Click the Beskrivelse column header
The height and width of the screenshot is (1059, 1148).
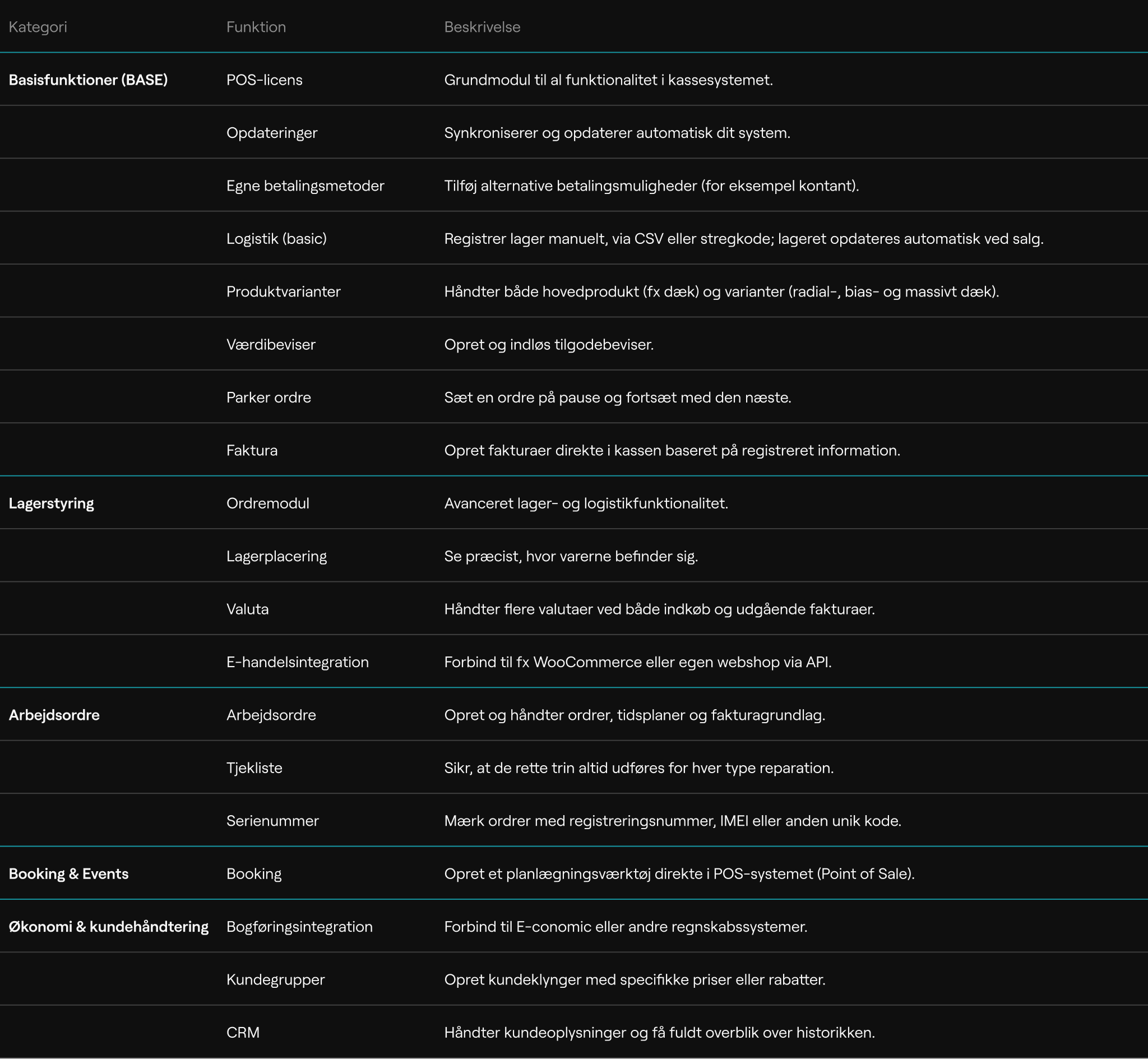tap(482, 27)
